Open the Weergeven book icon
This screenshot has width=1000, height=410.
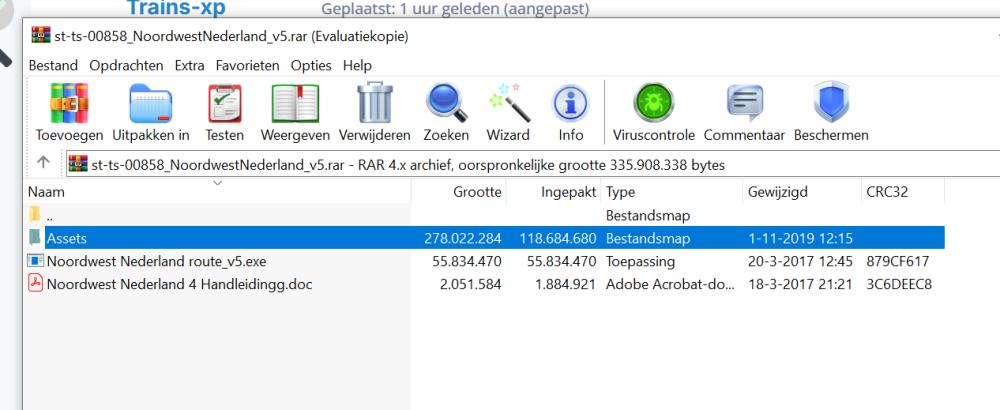pos(295,103)
